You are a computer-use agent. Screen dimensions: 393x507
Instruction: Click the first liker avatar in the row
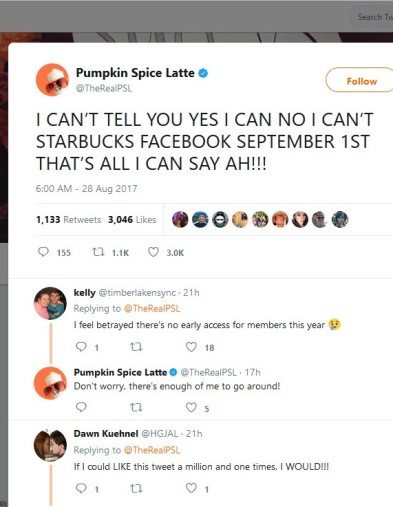pyautogui.click(x=180, y=220)
